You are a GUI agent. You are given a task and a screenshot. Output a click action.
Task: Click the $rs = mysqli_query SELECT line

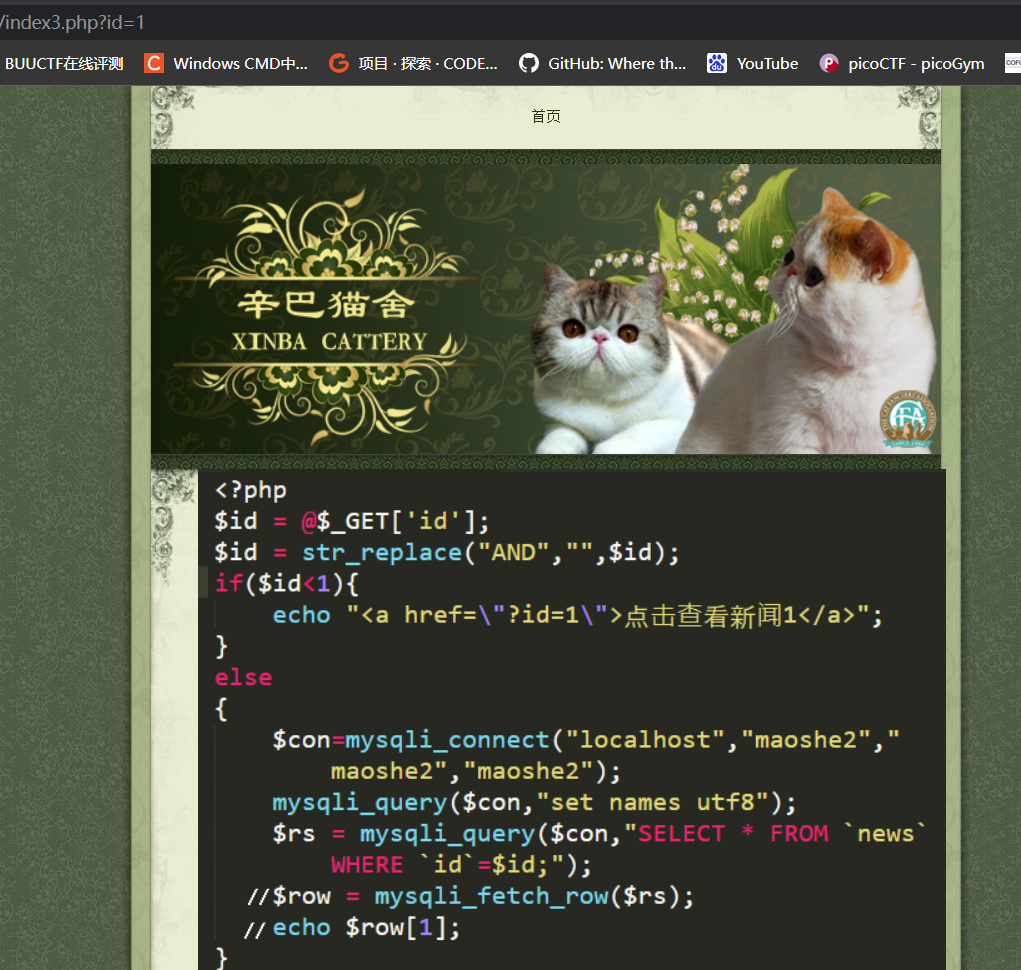(x=599, y=833)
